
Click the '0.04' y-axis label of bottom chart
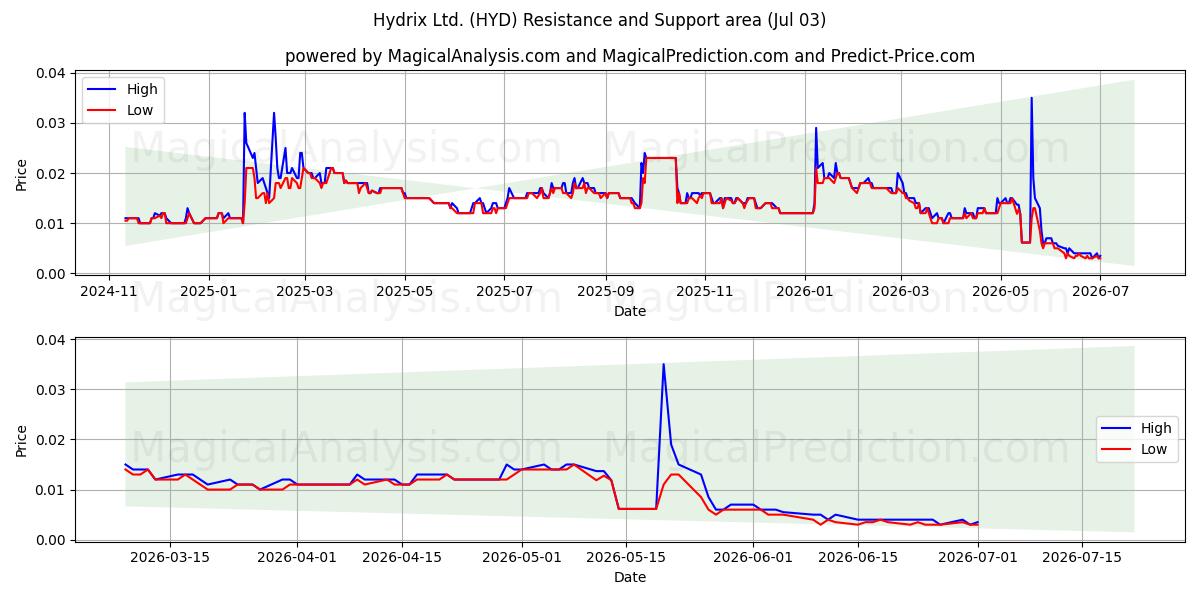pyautogui.click(x=51, y=340)
